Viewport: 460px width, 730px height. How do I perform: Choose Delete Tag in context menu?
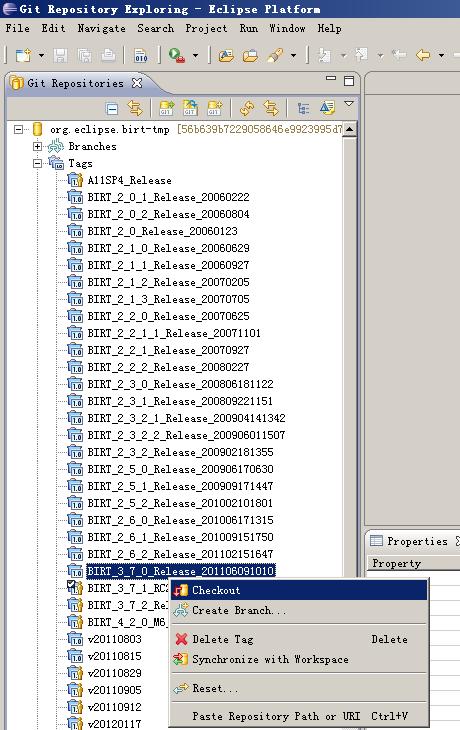coord(299,639)
